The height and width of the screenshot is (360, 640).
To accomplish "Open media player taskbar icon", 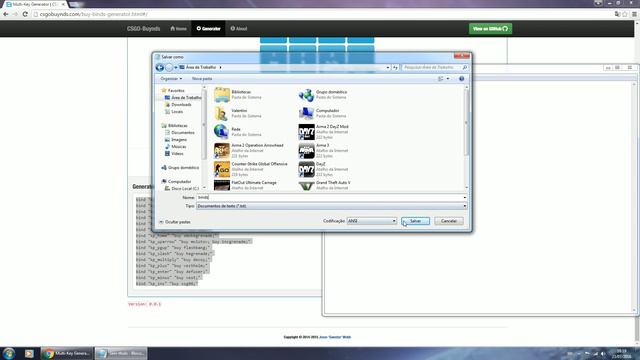I will (29, 353).
